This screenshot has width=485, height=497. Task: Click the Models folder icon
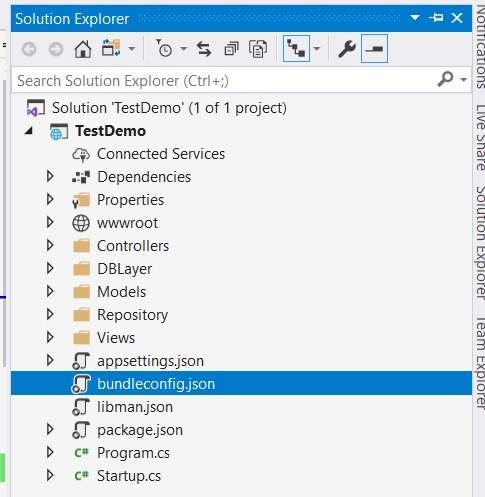point(81,292)
